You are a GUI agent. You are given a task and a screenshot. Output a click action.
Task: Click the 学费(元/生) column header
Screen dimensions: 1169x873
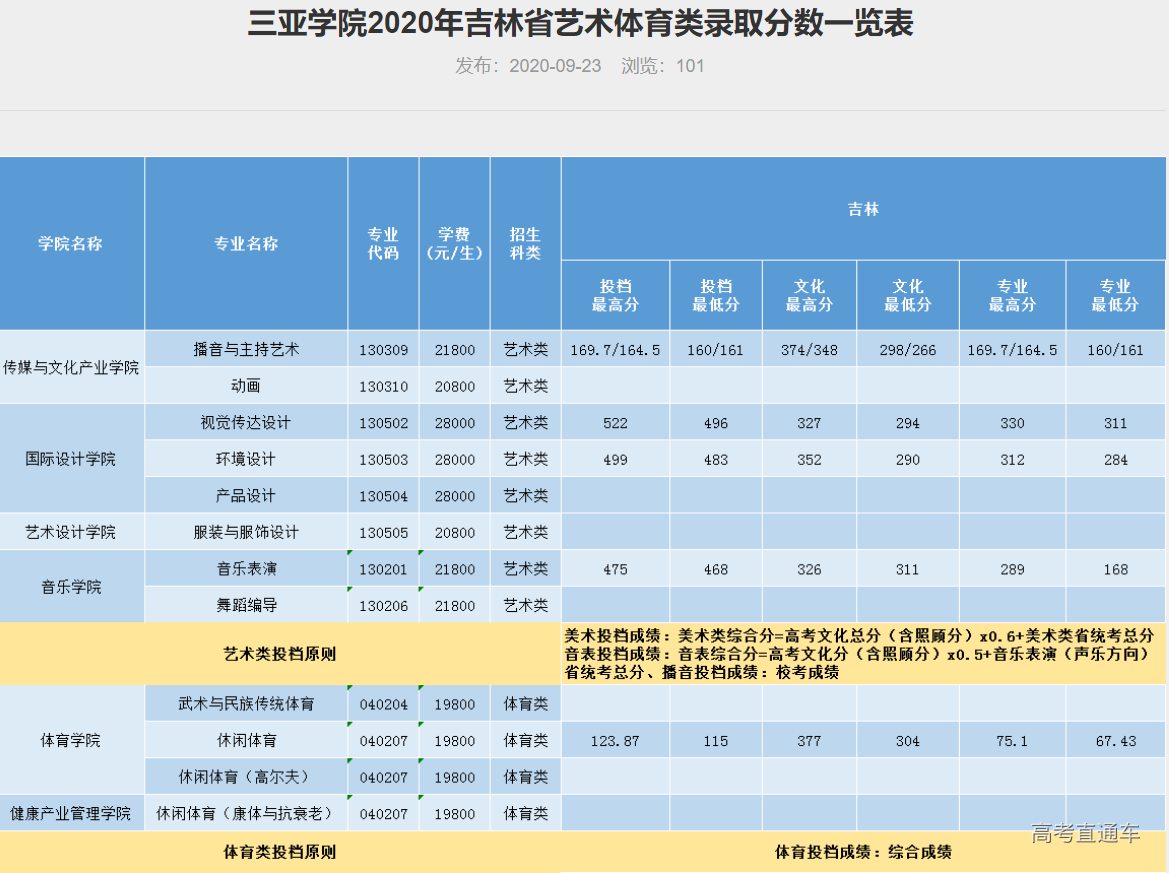click(454, 244)
